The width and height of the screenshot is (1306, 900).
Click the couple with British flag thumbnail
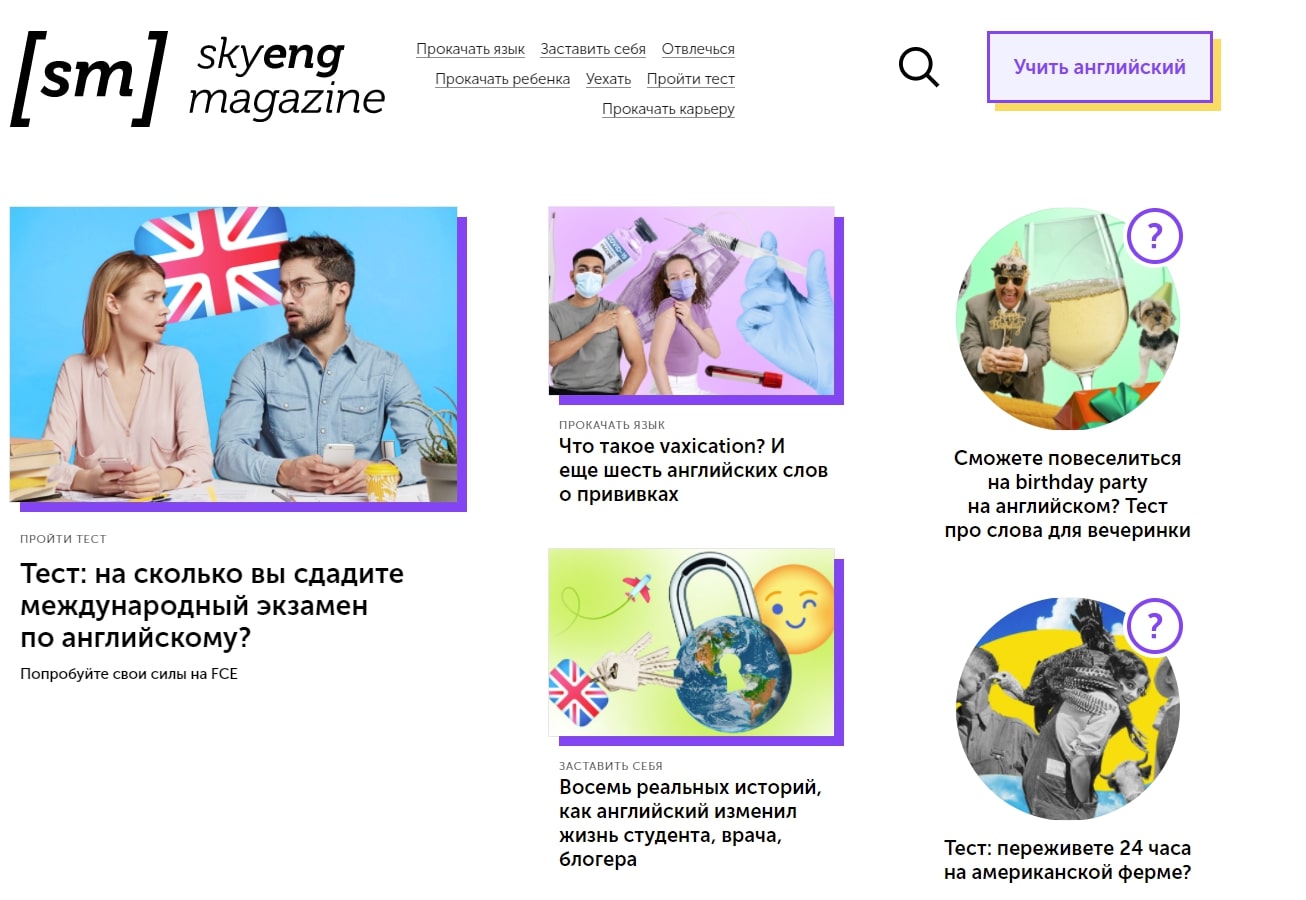point(233,354)
